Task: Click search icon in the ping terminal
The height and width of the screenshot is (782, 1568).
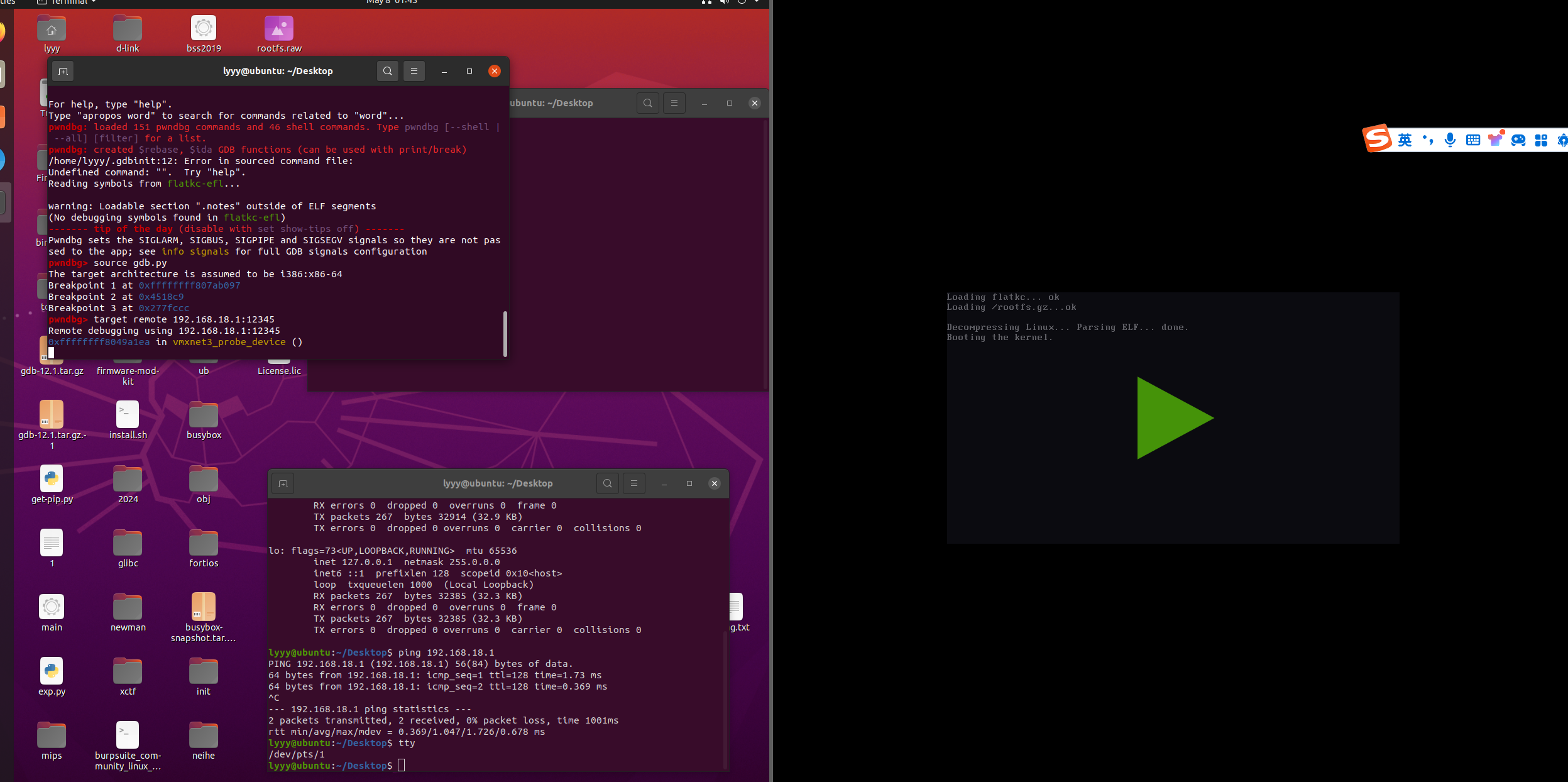Action: tap(607, 483)
